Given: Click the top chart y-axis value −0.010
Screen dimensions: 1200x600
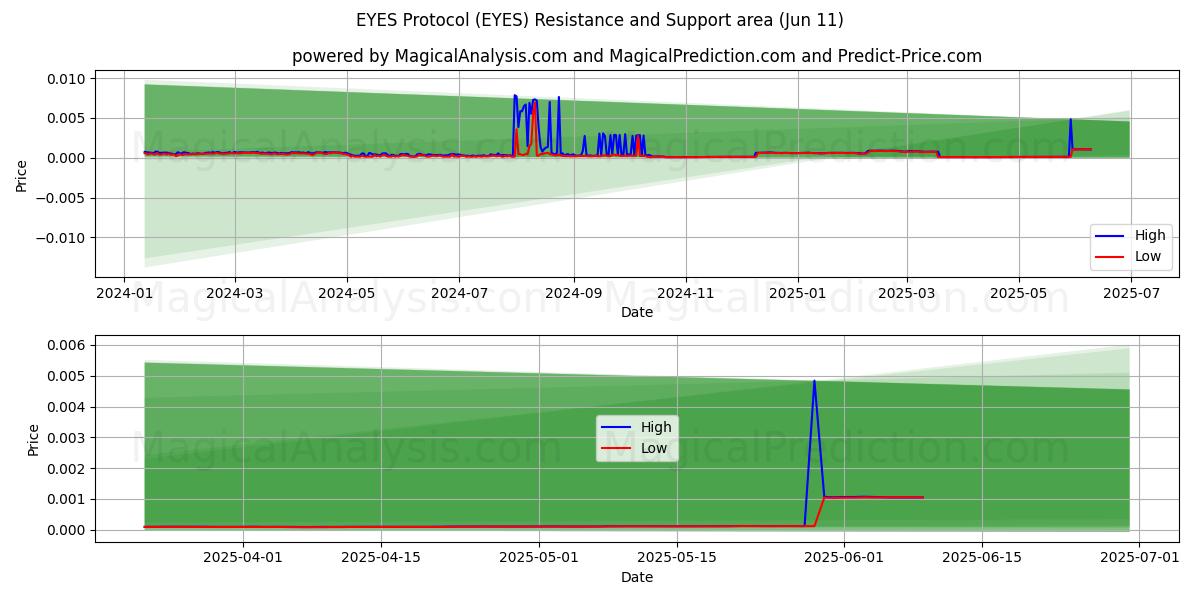Looking at the screenshot, I should (62, 238).
